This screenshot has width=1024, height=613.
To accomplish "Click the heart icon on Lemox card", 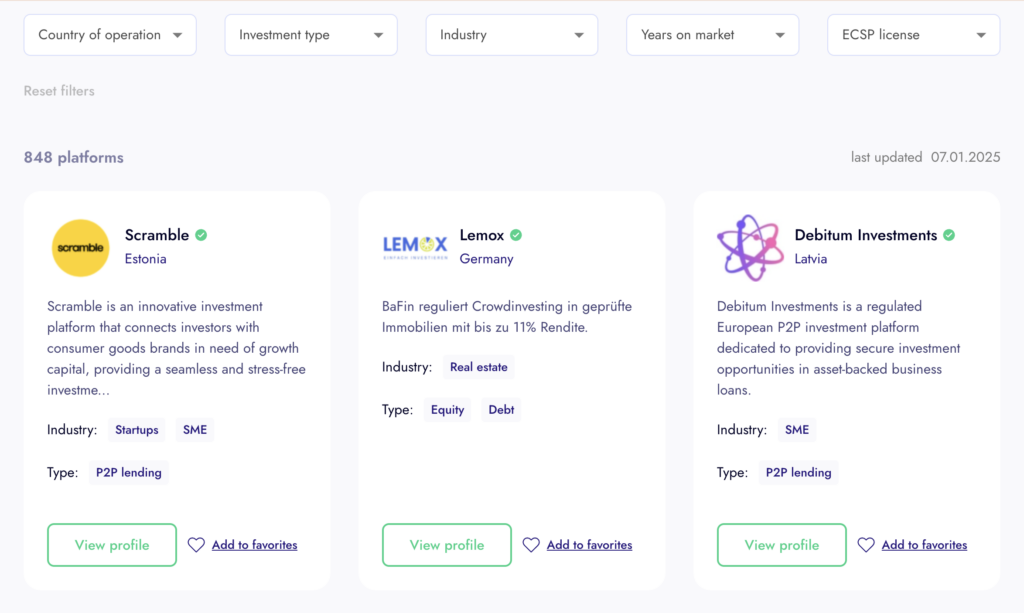I will 531,544.
